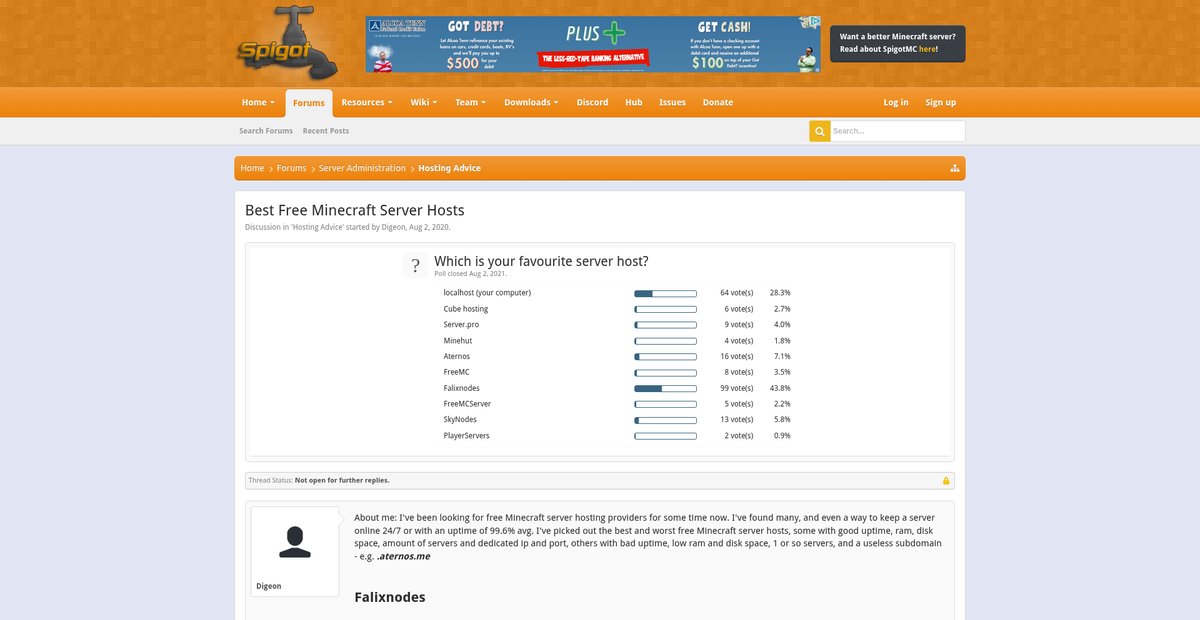1200x620 pixels.
Task: Click the 'Falixnodes' post heading
Action: click(390, 597)
